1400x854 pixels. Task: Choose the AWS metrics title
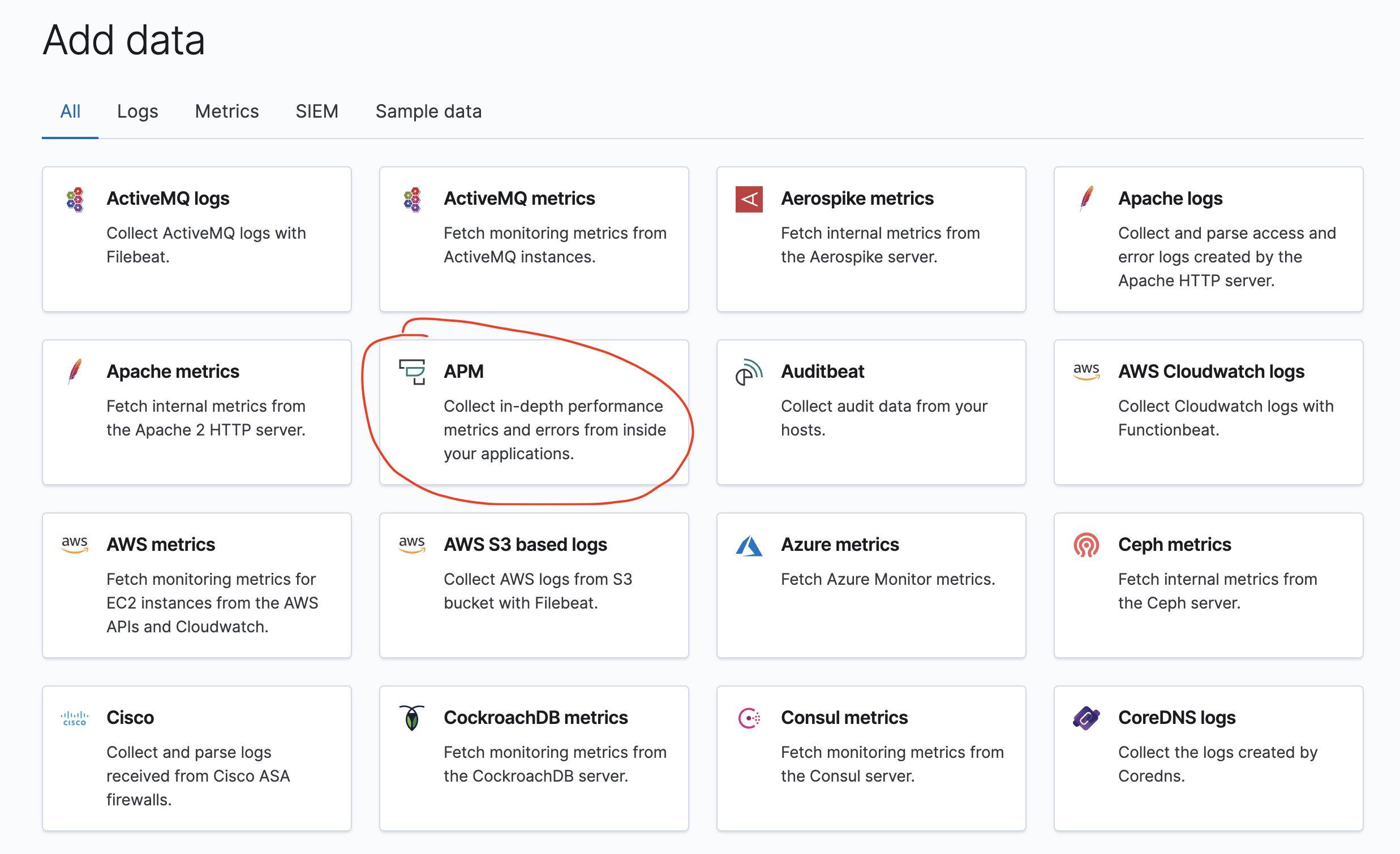[x=161, y=544]
